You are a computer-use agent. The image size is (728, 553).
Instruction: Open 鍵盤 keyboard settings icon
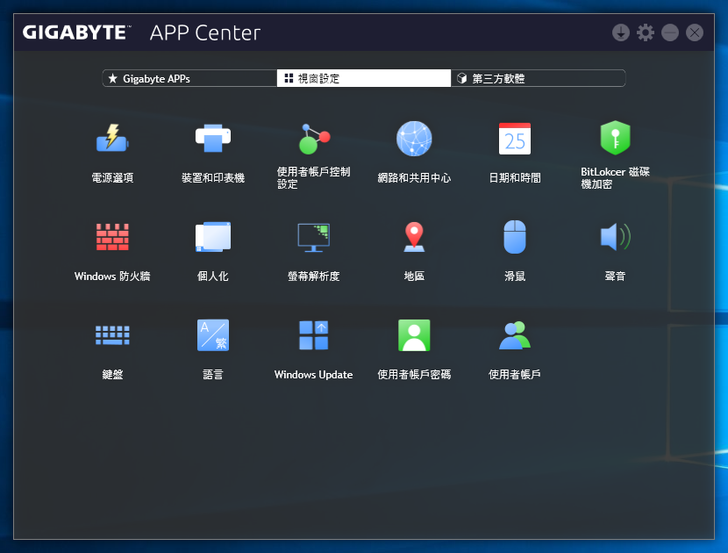tap(112, 335)
